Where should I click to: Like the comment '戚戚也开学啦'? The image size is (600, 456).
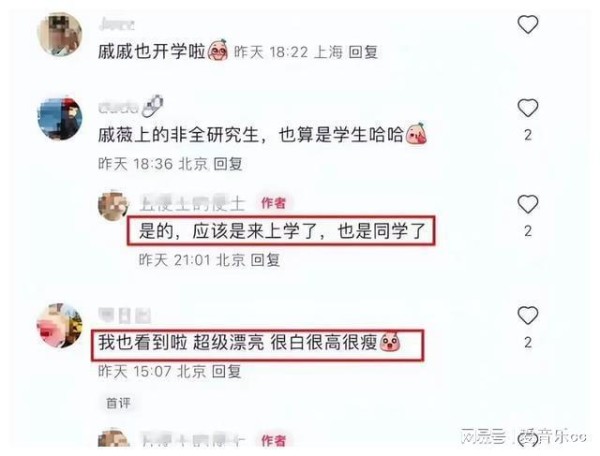[x=528, y=25]
